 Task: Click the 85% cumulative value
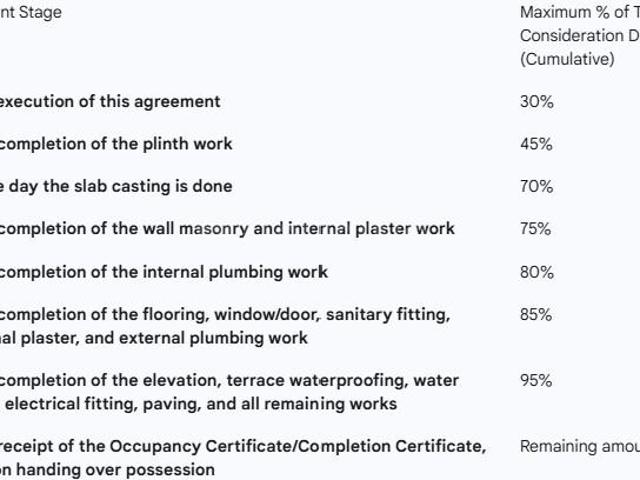537,315
